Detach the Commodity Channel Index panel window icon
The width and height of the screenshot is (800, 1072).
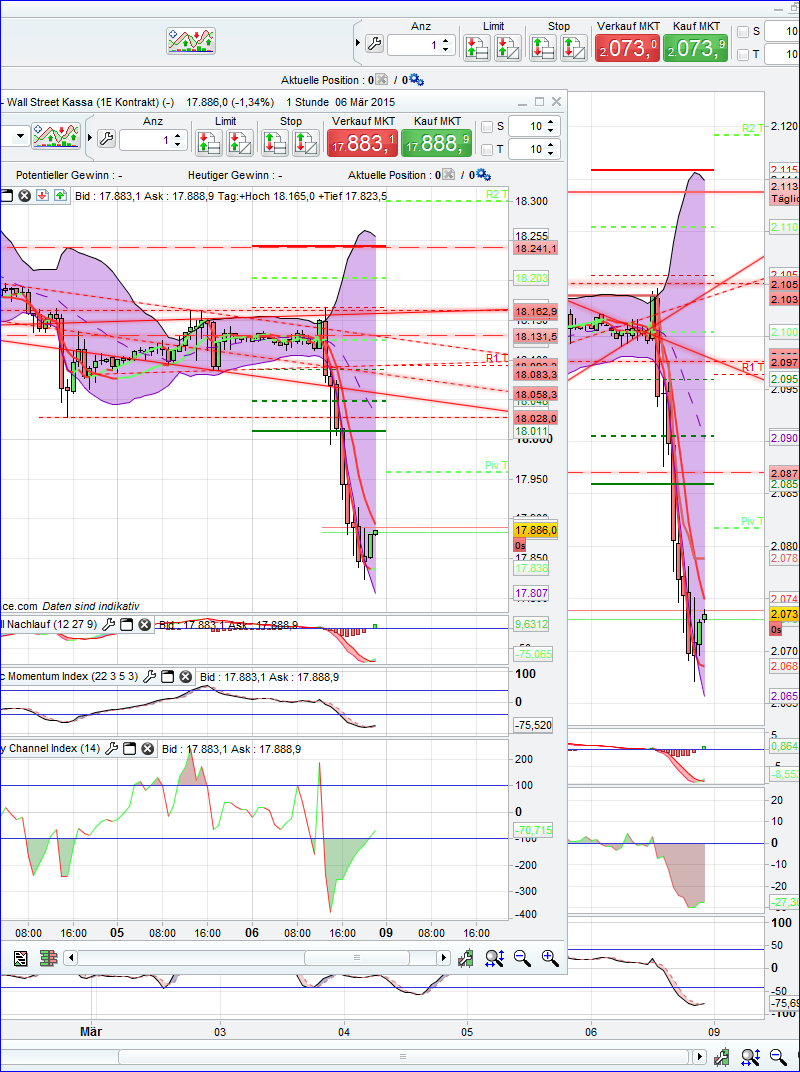[128, 748]
